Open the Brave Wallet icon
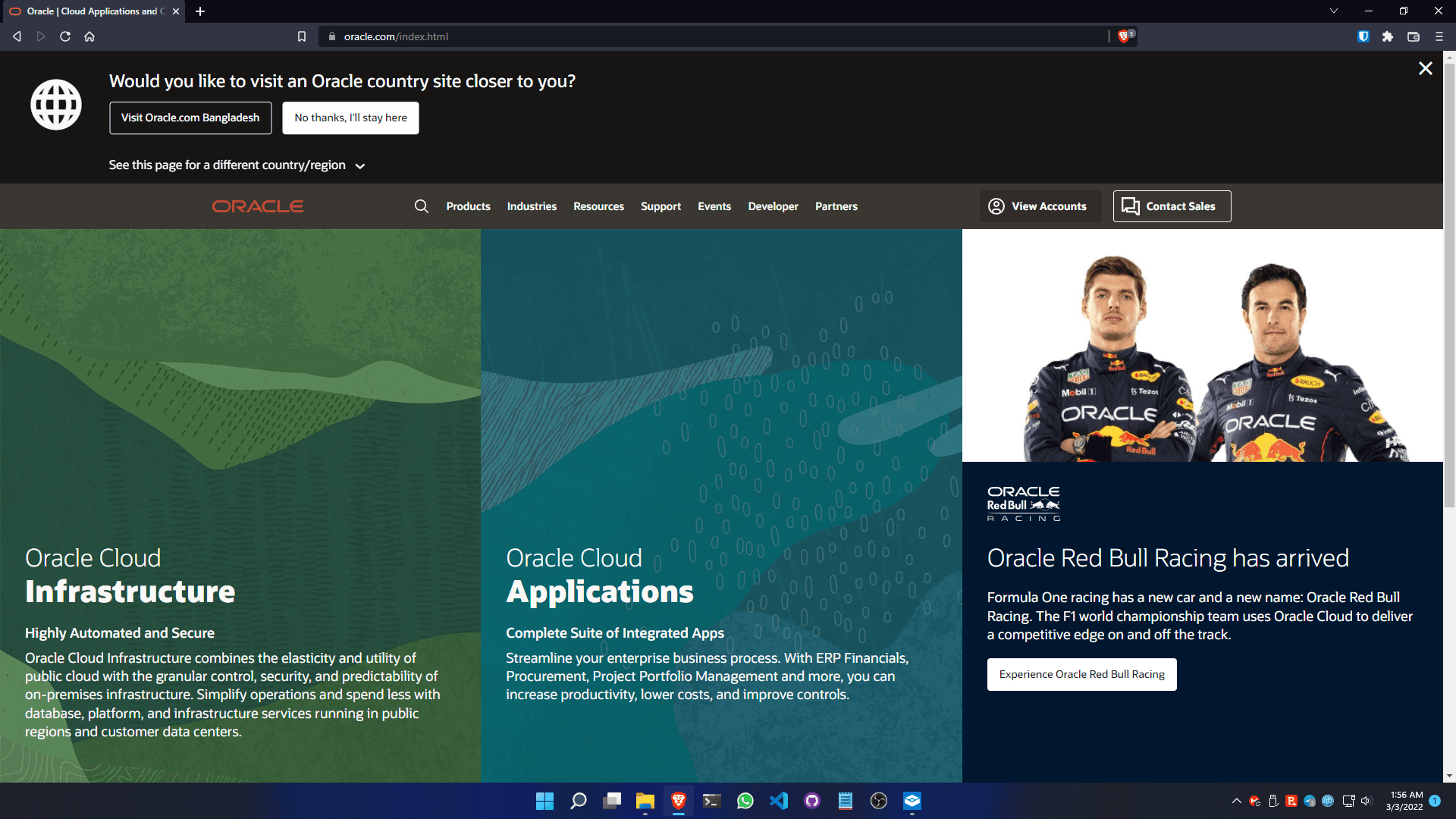 (x=1414, y=36)
